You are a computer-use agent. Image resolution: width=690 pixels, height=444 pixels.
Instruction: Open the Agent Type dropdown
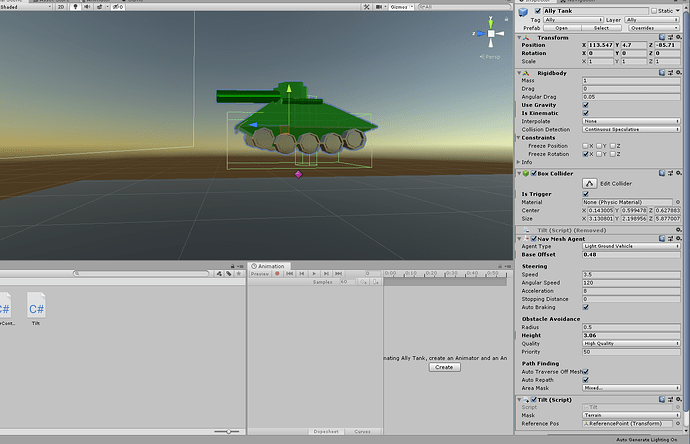coord(631,246)
